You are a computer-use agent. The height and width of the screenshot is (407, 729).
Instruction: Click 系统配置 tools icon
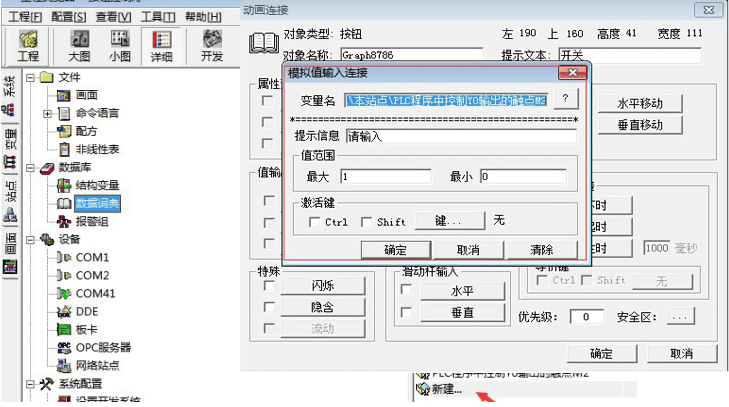[46, 384]
